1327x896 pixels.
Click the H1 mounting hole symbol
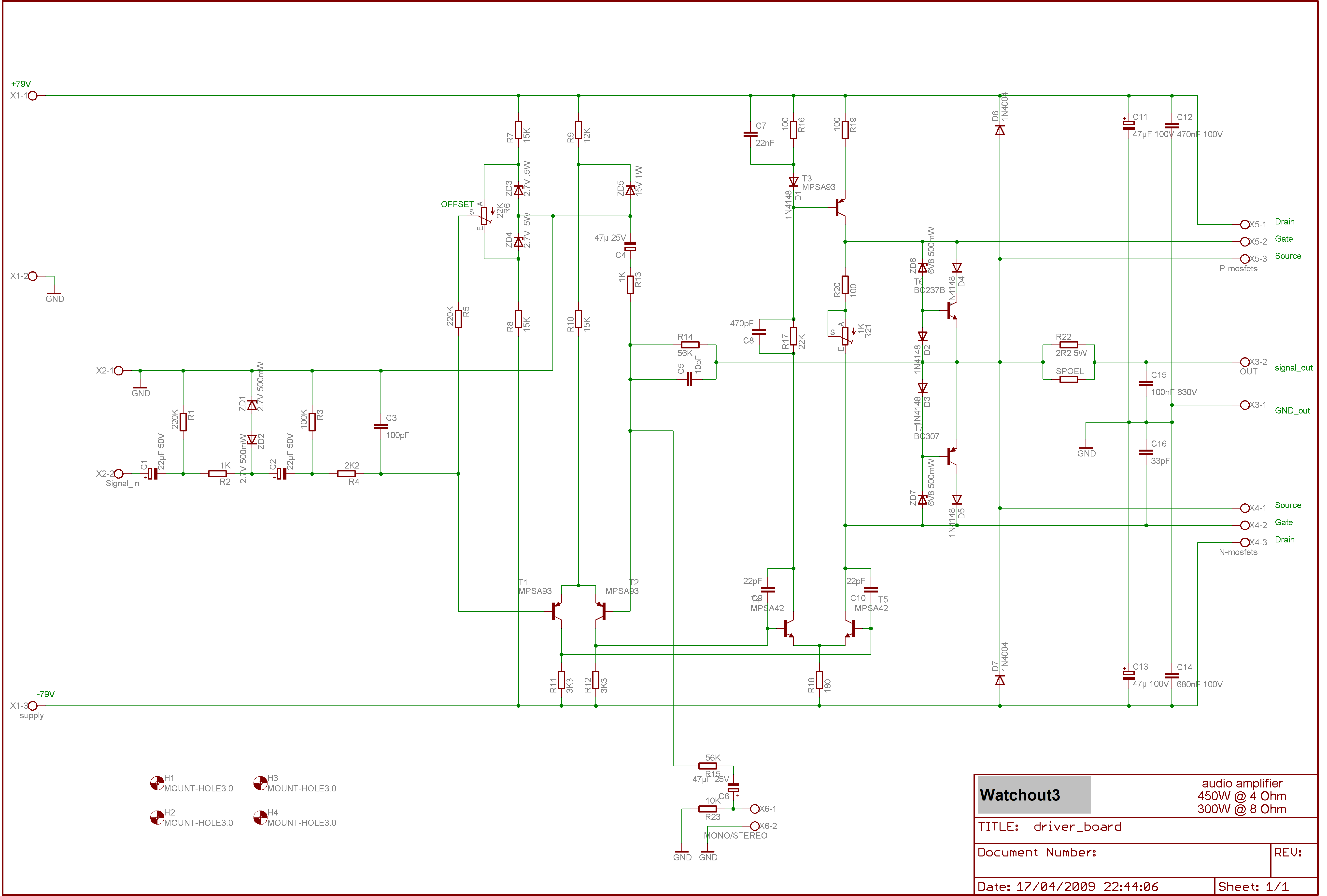(x=157, y=783)
